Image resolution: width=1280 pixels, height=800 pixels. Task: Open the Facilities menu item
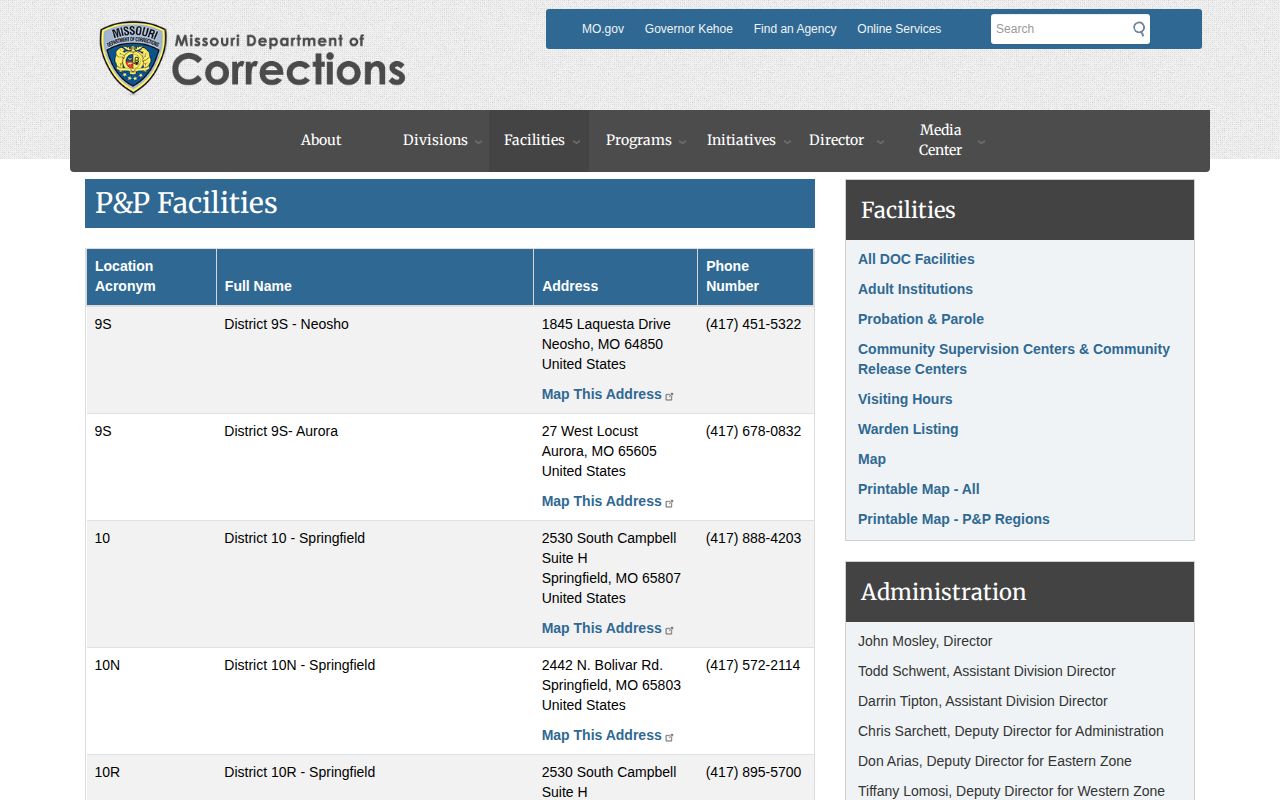click(534, 140)
